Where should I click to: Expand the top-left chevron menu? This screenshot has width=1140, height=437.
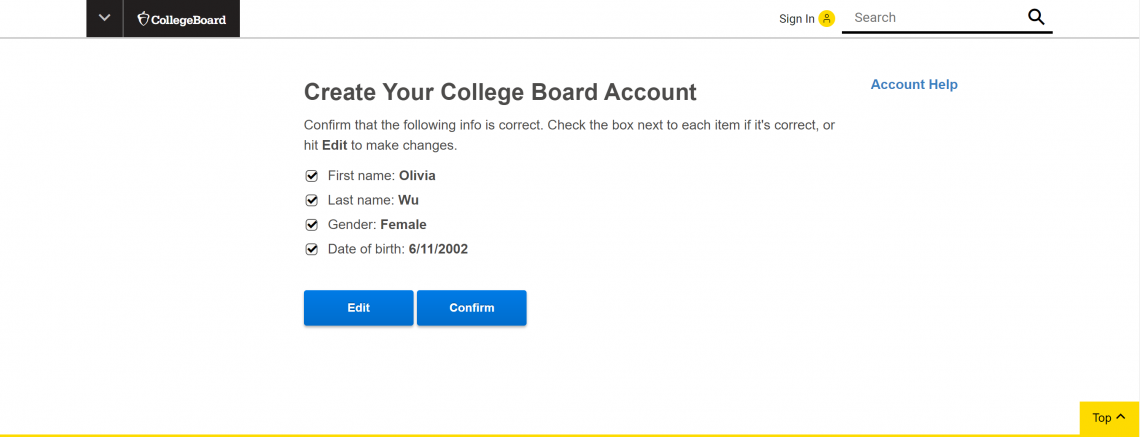coord(104,18)
